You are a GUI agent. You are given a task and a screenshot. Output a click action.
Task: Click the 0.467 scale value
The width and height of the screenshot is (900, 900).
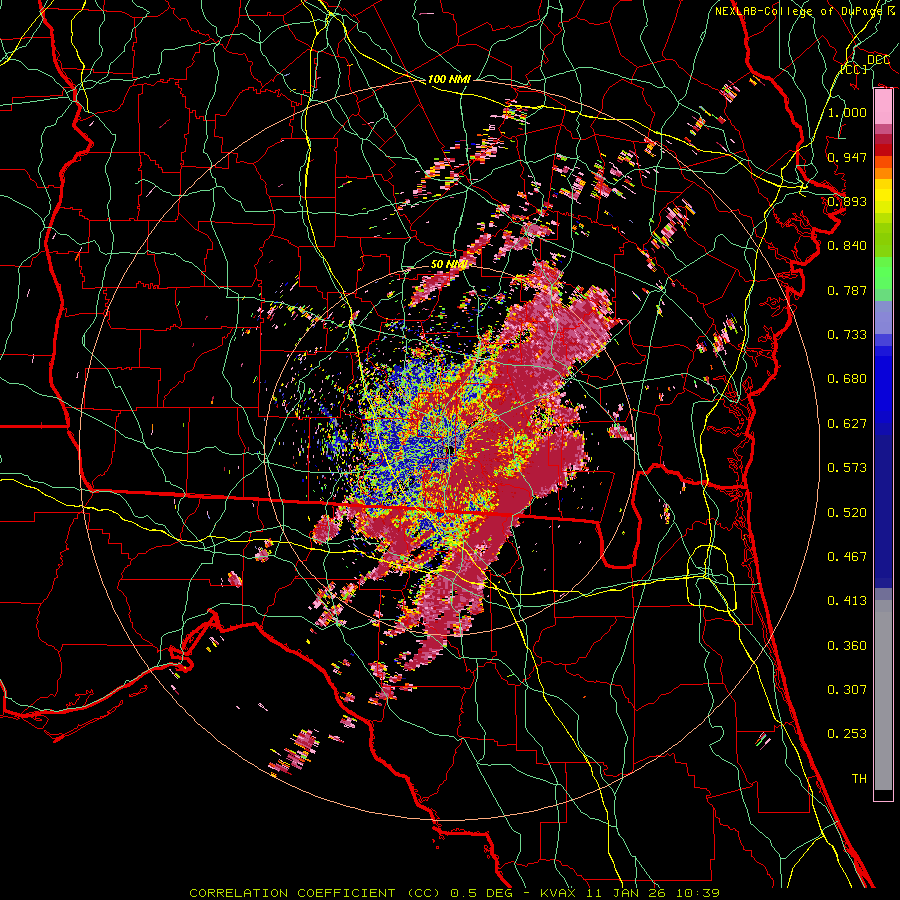coord(847,557)
